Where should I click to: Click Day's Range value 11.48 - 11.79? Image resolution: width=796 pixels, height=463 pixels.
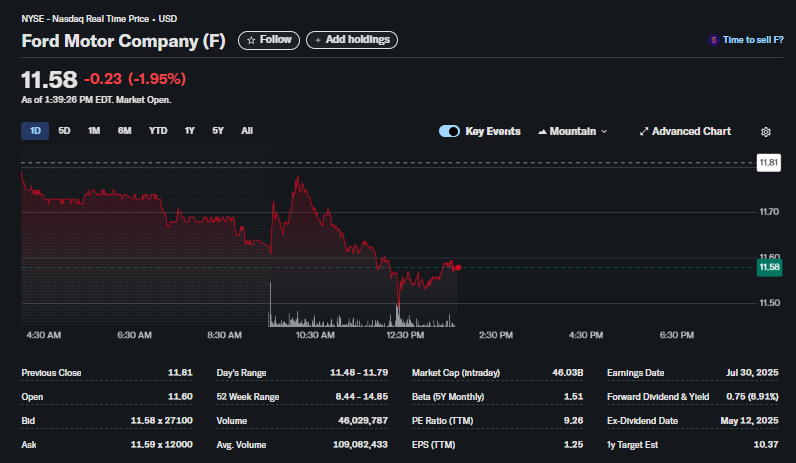coord(359,373)
